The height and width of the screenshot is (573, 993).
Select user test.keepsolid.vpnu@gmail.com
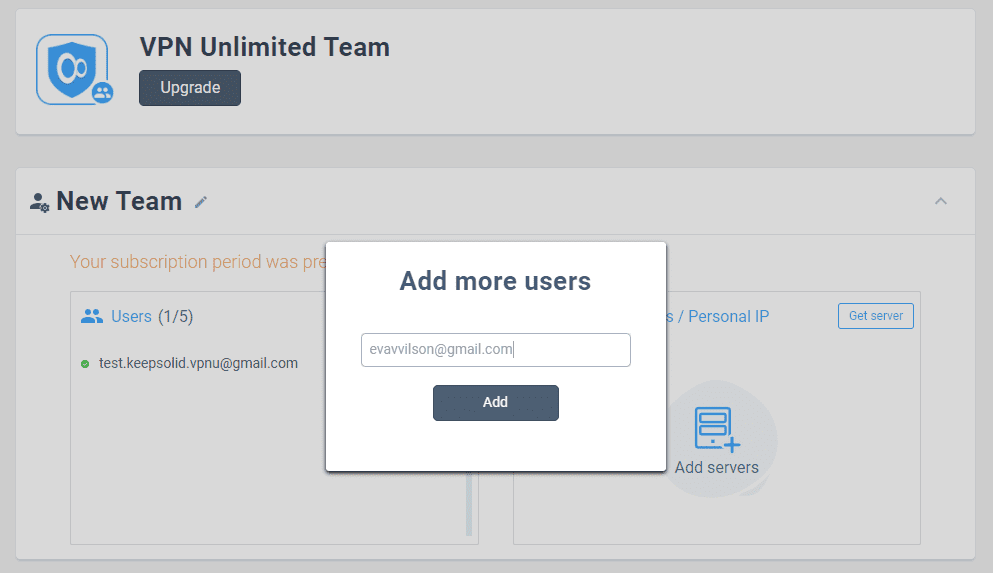coord(198,363)
